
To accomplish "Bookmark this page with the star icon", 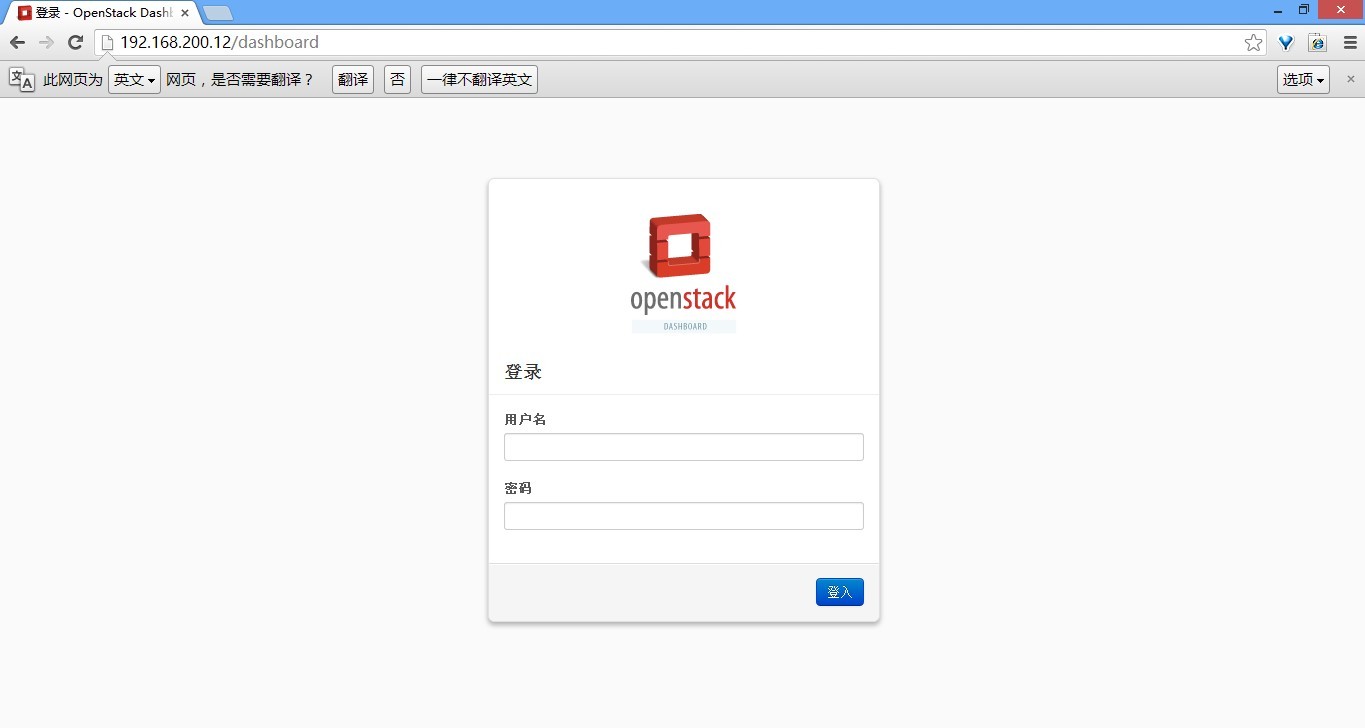I will (1253, 42).
